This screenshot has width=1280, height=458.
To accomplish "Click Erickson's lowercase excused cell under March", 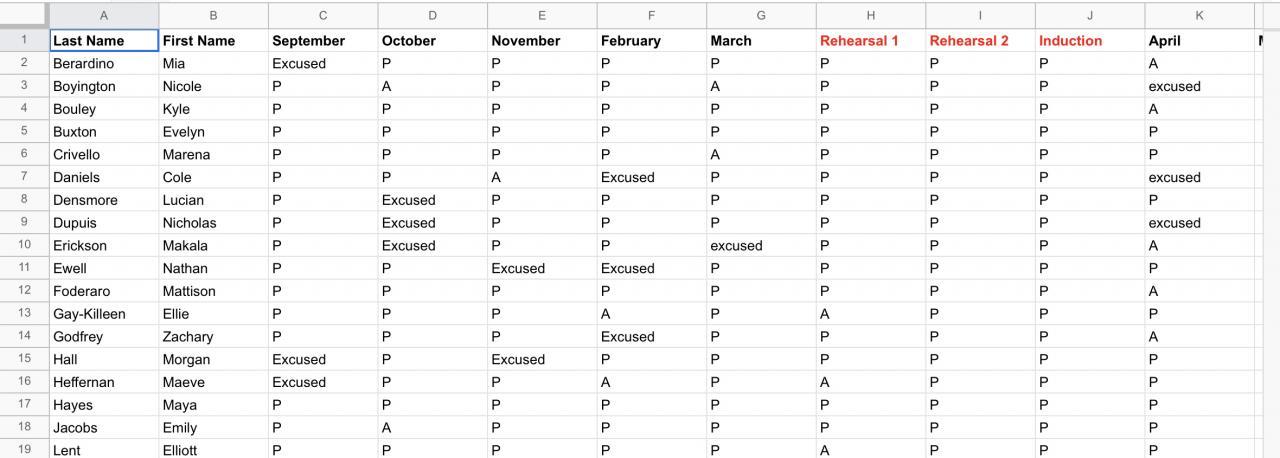I will tap(761, 245).
